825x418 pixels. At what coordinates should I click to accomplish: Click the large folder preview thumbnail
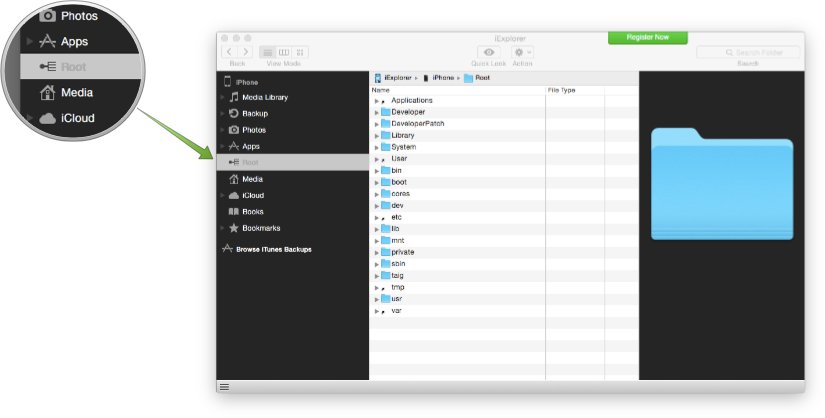pyautogui.click(x=722, y=184)
